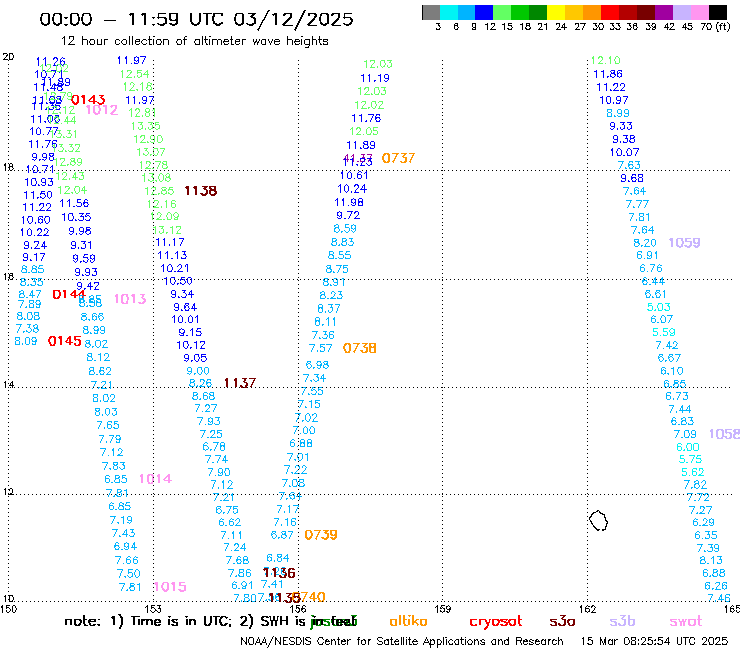The height and width of the screenshot is (650, 740).
Task: Click the NOAA/NESDIS credit line
Action: [x=402, y=641]
